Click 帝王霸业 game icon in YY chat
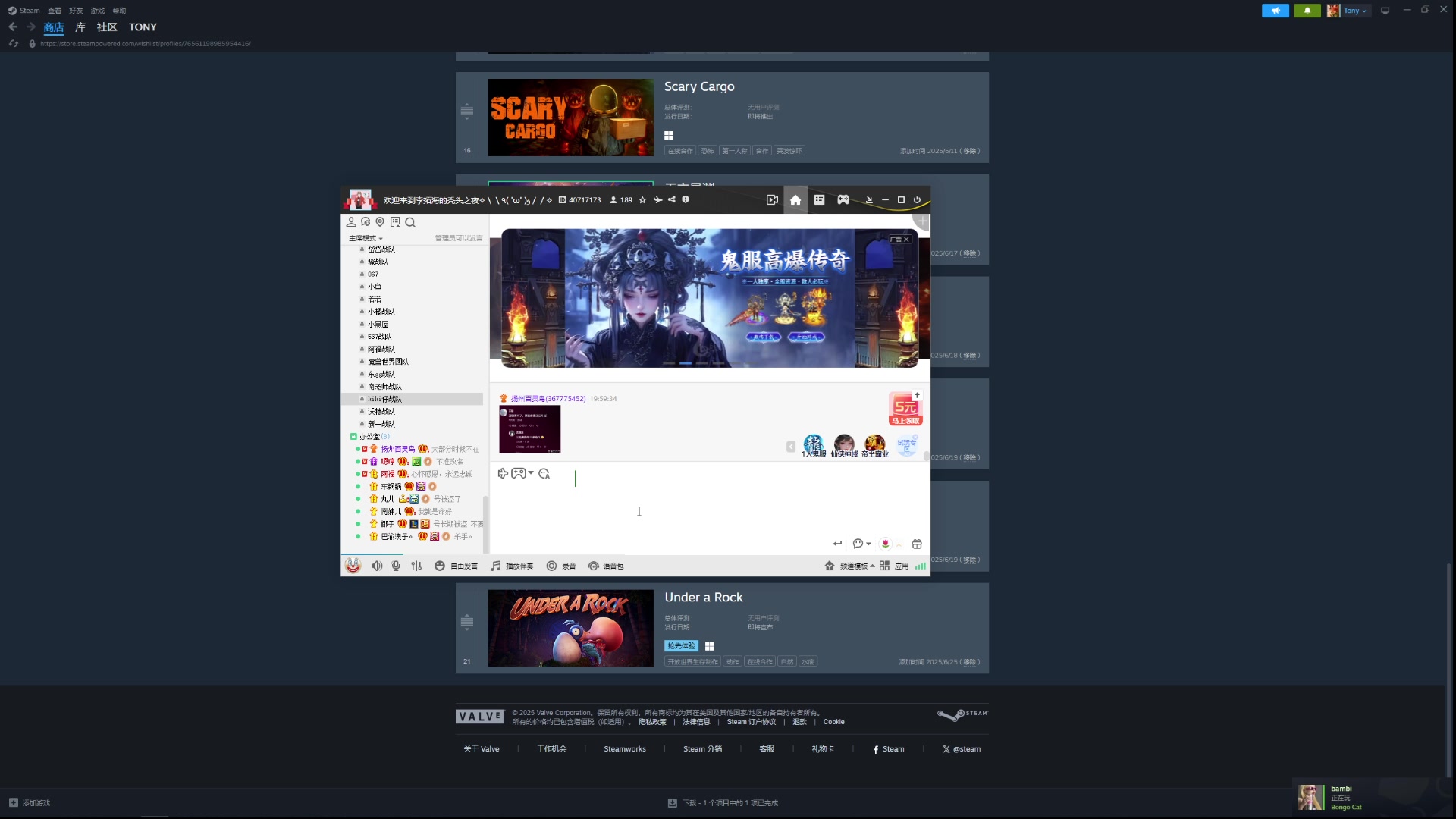The height and width of the screenshot is (819, 1456). tap(874, 446)
